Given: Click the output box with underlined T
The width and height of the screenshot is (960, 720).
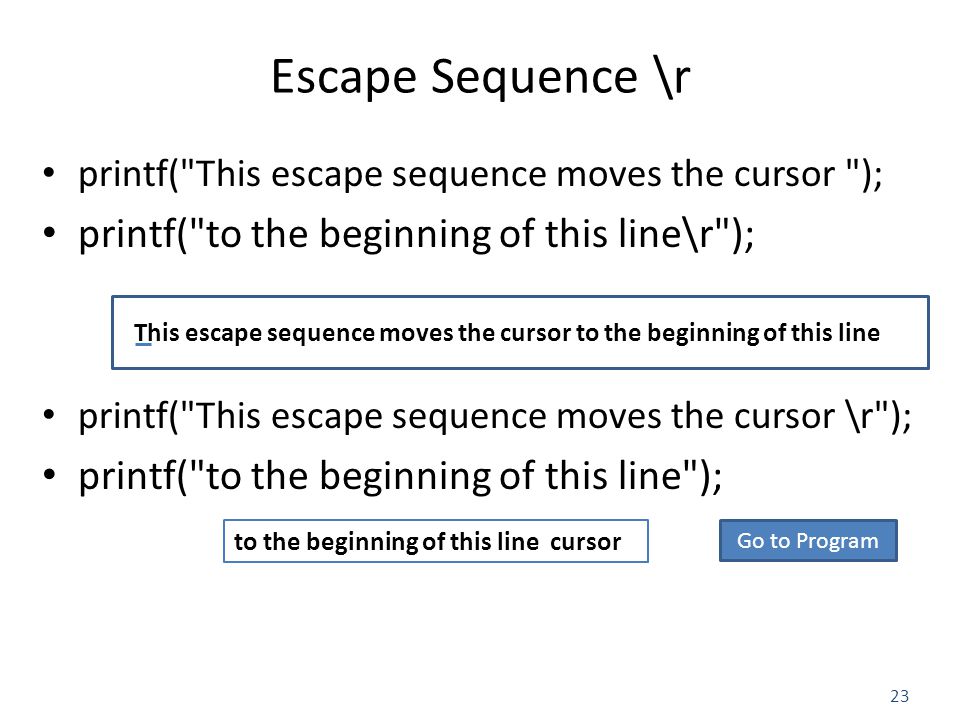Looking at the screenshot, I should pyautogui.click(x=520, y=332).
